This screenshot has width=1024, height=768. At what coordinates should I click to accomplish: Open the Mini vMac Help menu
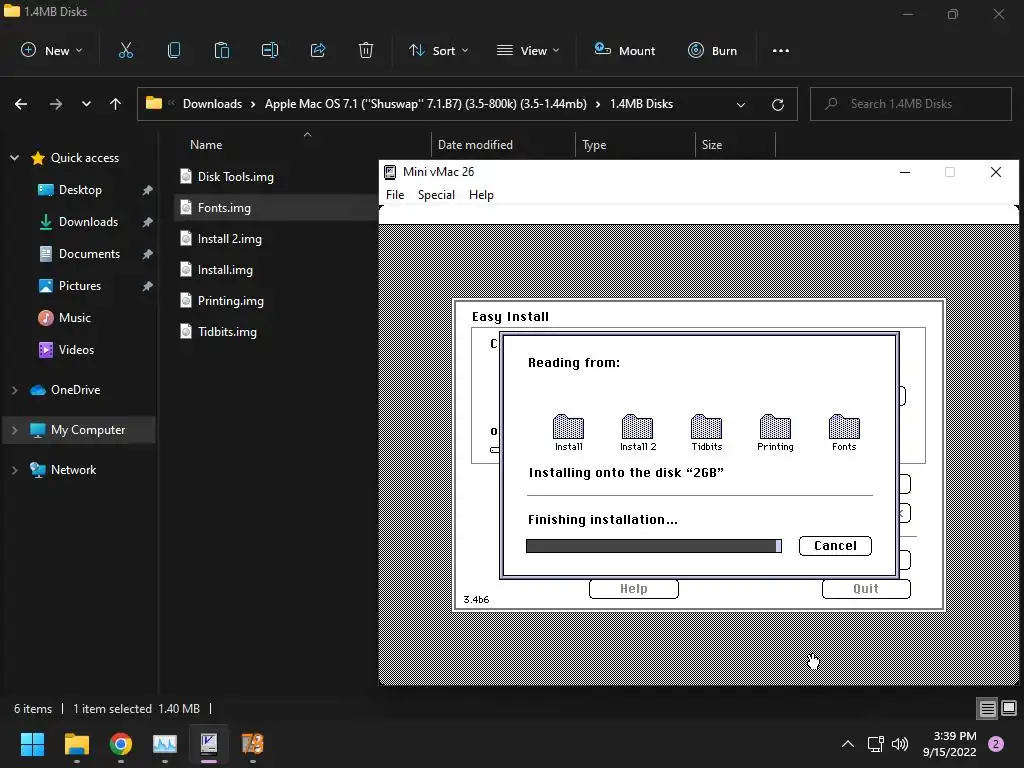[x=481, y=195]
